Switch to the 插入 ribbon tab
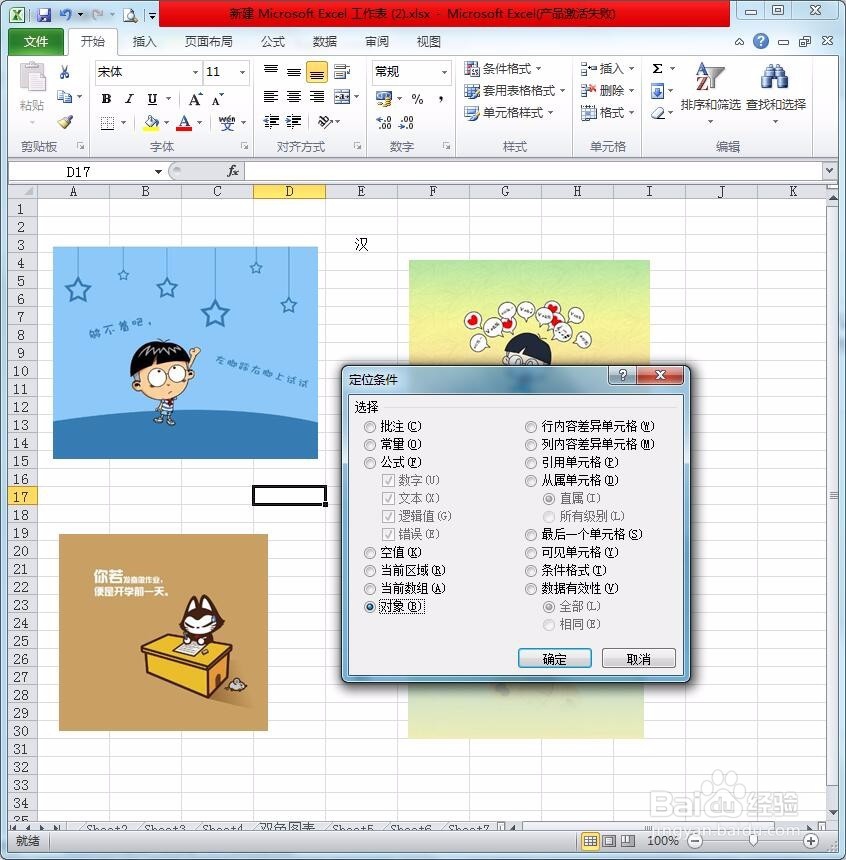This screenshot has height=860, width=846. click(x=144, y=42)
